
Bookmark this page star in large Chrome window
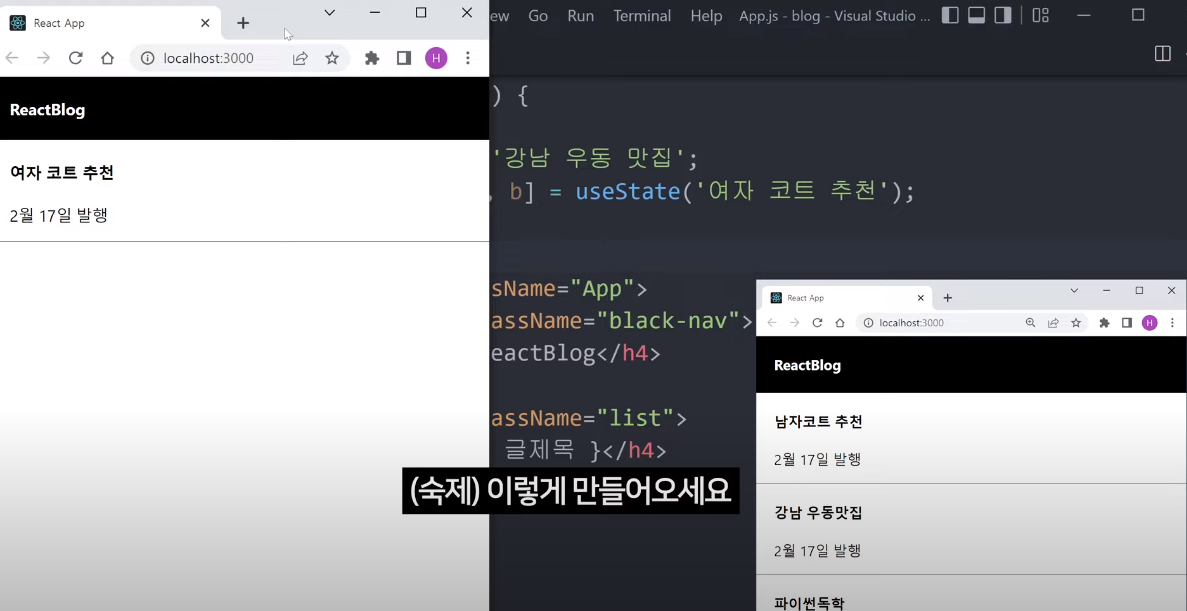332,58
